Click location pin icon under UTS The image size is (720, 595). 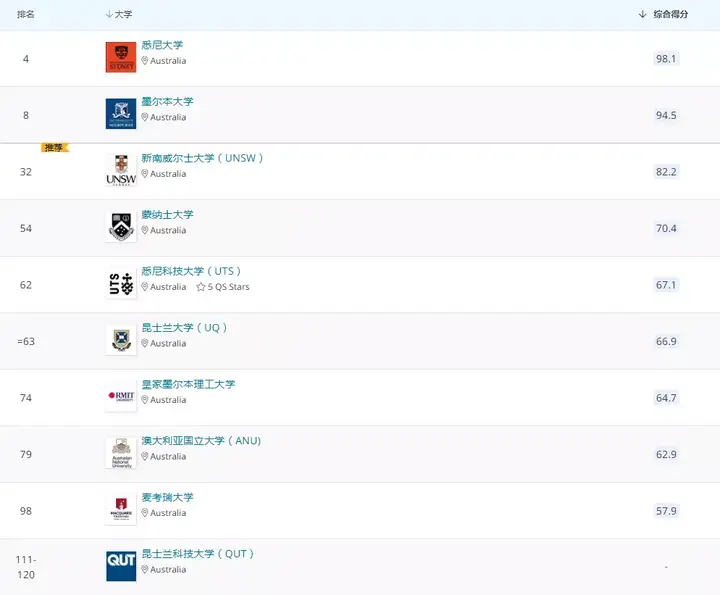145,287
